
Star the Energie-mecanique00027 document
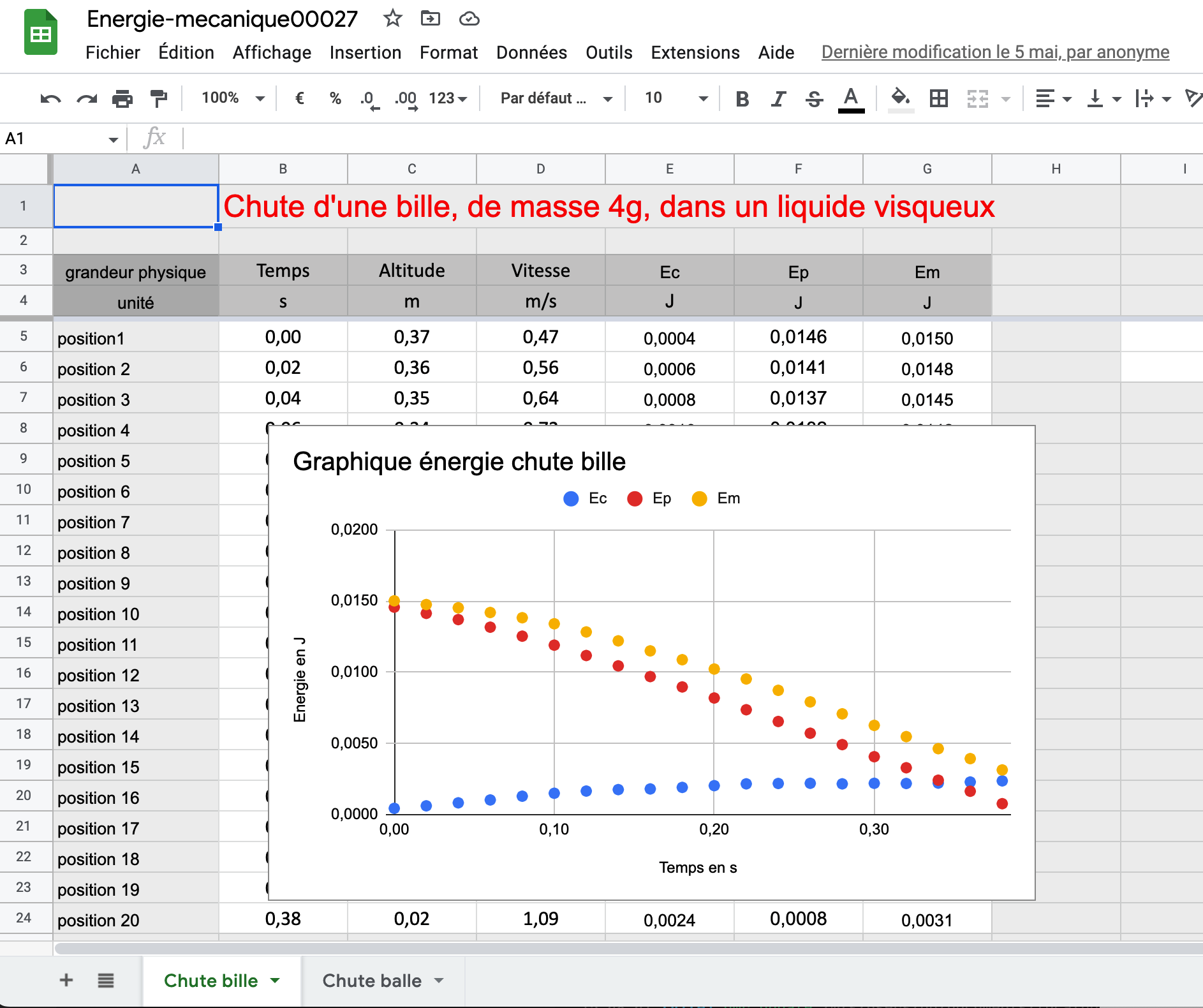click(x=392, y=19)
